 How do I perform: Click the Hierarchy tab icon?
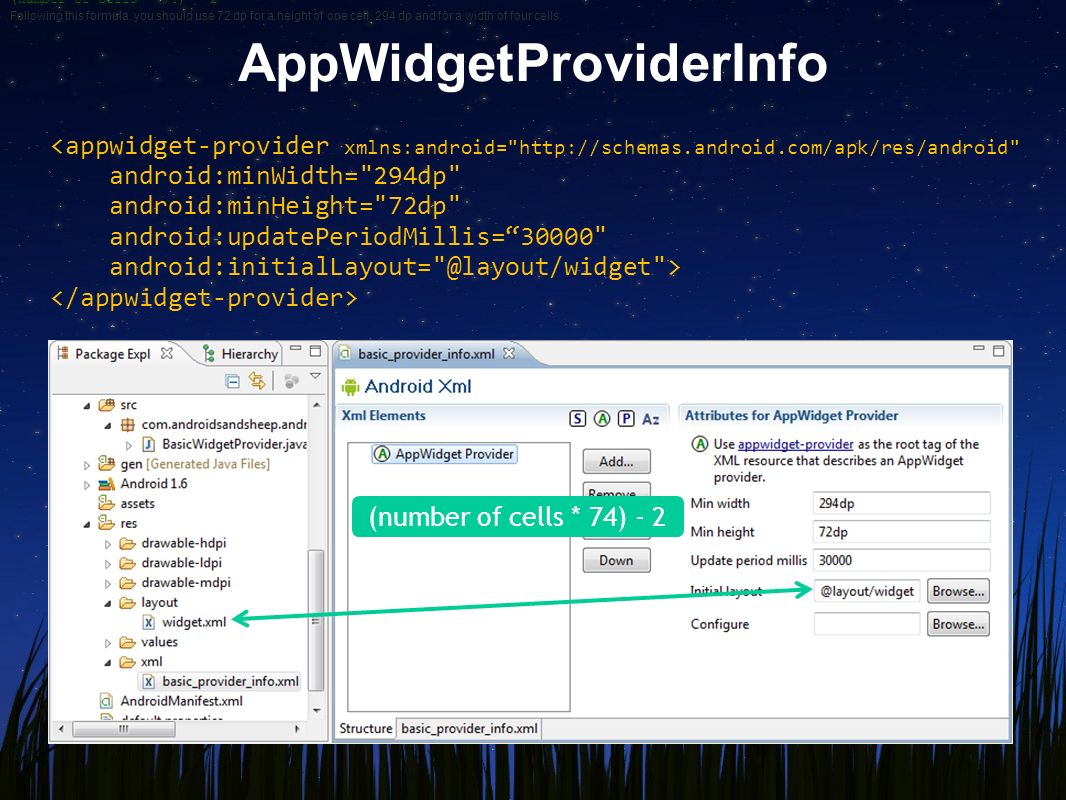pos(209,353)
